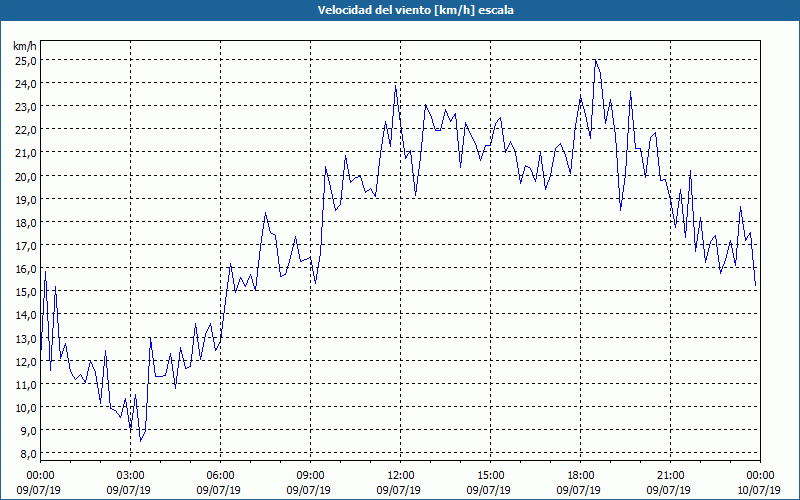Click the 18,0 axis value
The height and width of the screenshot is (500, 800).
[x=25, y=222]
